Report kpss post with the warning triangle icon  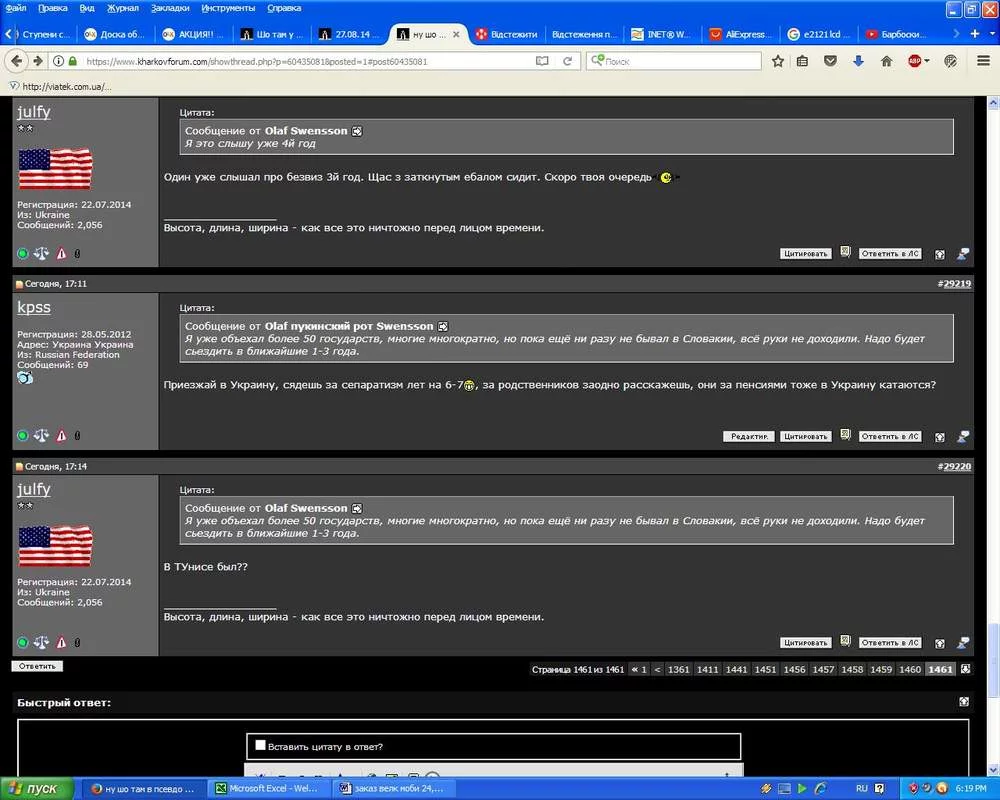pos(61,436)
